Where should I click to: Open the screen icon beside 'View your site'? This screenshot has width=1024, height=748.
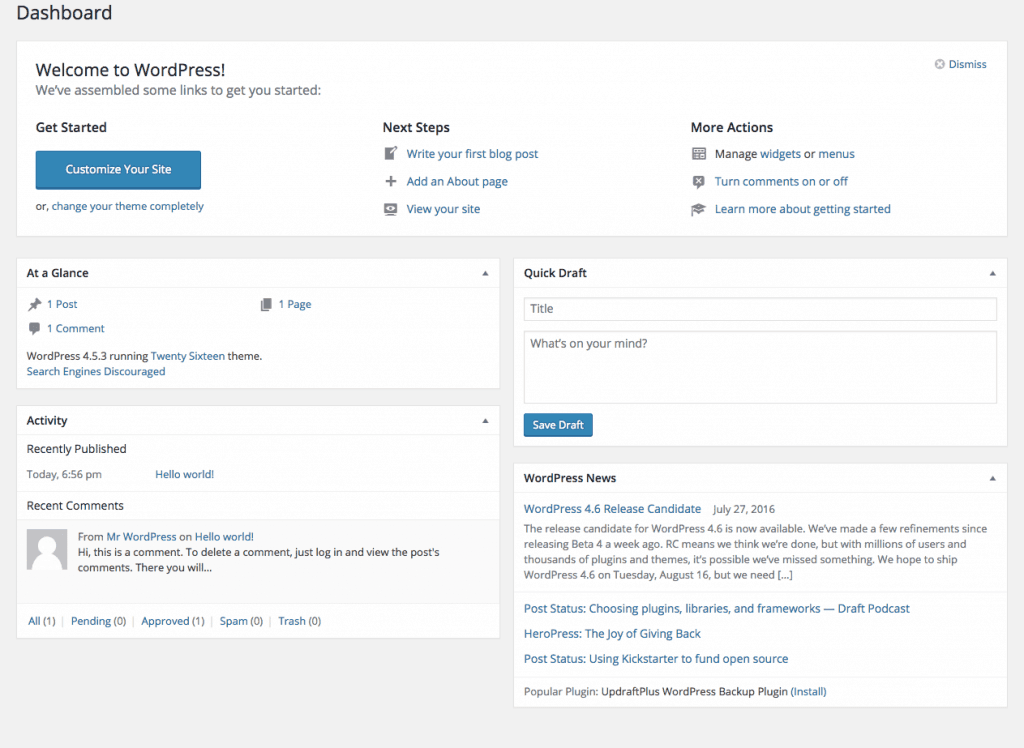[x=390, y=208]
